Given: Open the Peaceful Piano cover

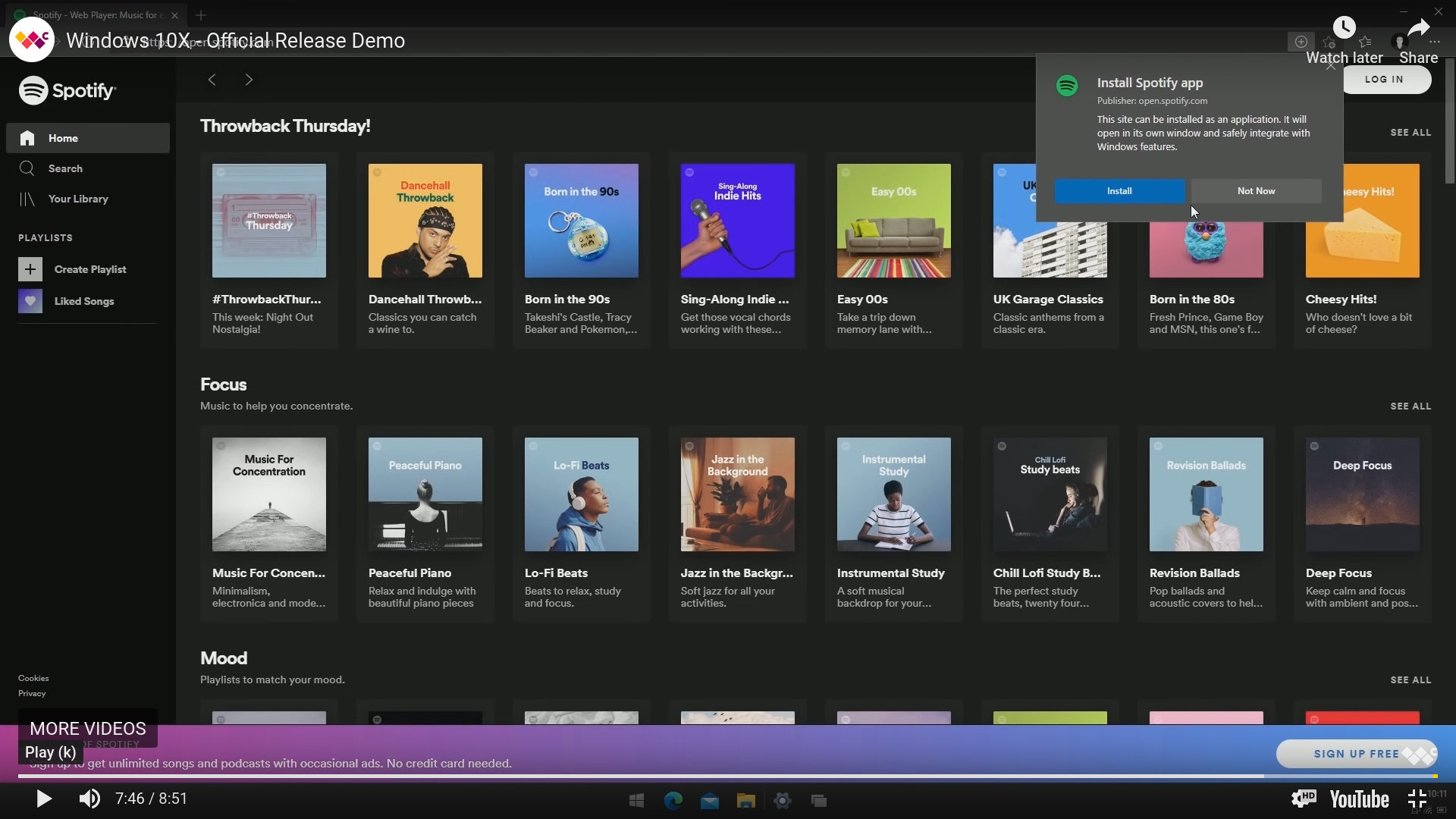Looking at the screenshot, I should coord(425,494).
